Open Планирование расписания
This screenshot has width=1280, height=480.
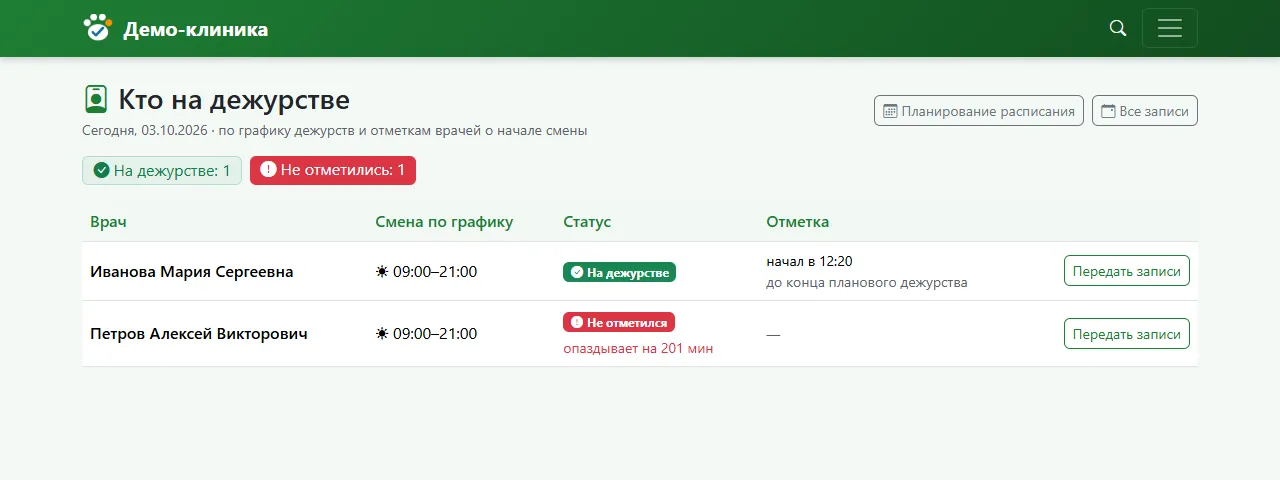point(978,111)
